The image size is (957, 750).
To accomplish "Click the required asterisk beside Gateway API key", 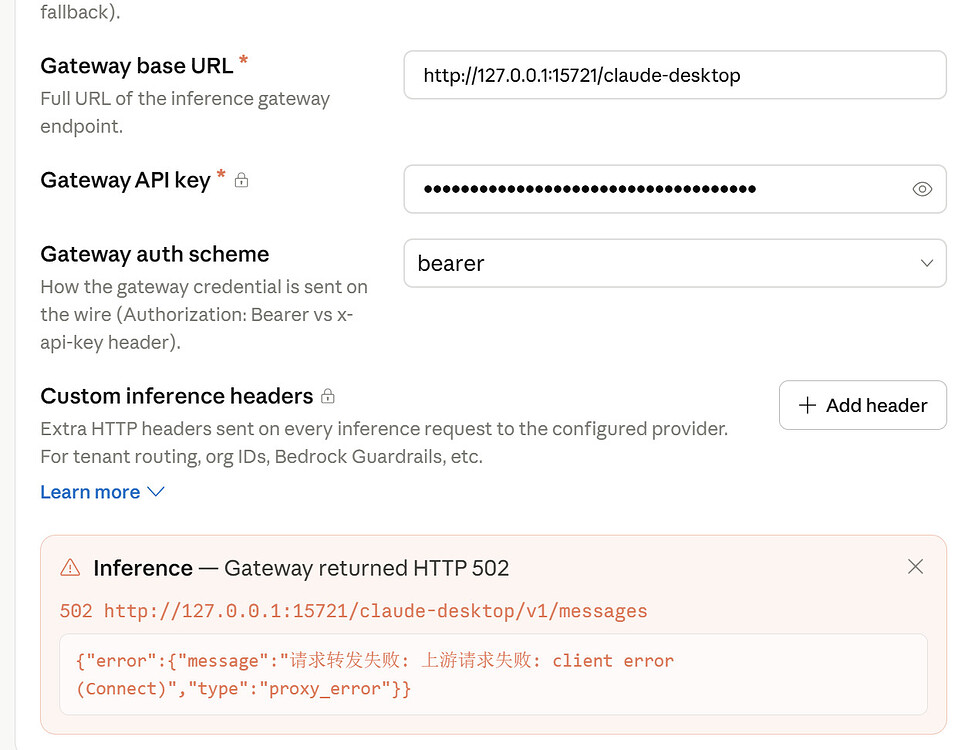I will click(221, 175).
